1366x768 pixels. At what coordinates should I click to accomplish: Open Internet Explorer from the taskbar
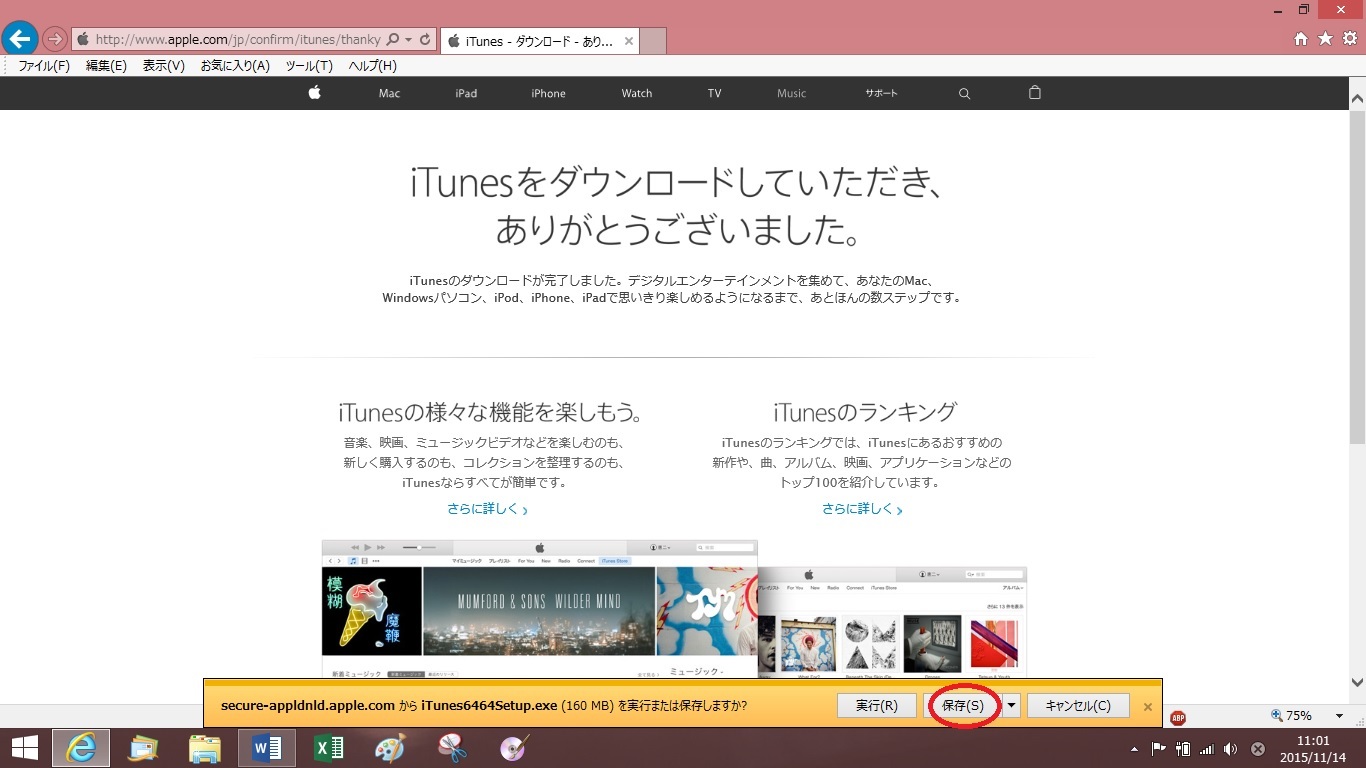pos(81,748)
